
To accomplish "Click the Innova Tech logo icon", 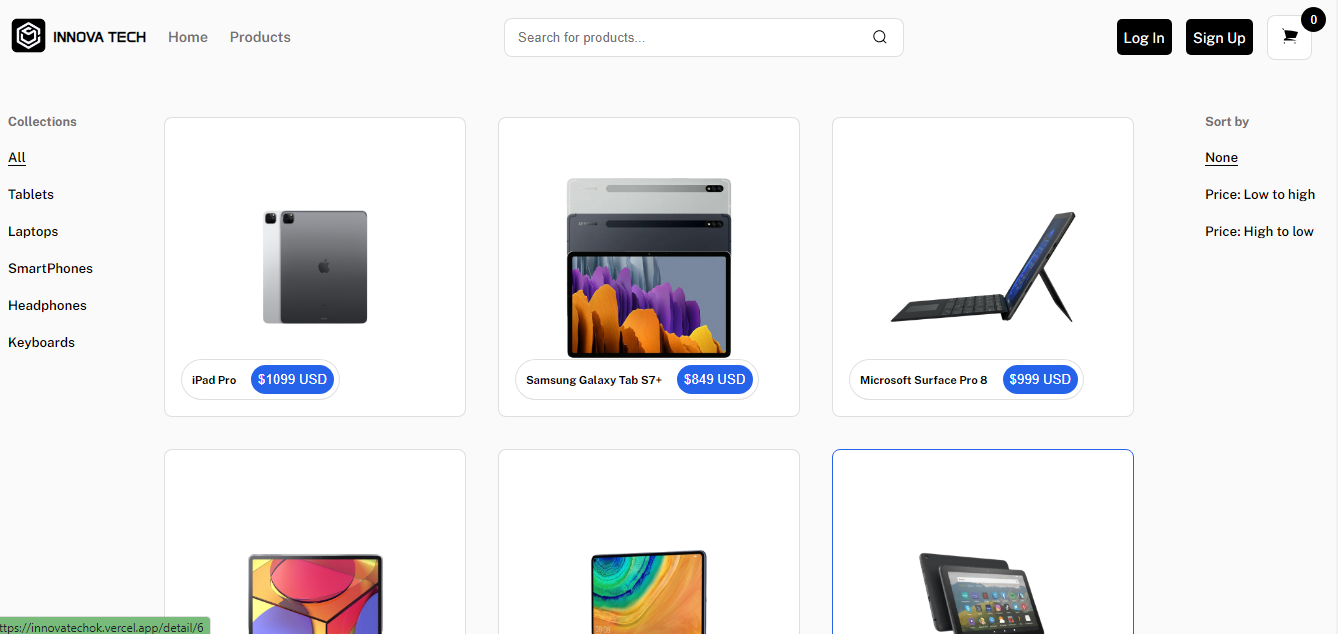I will click(x=28, y=37).
